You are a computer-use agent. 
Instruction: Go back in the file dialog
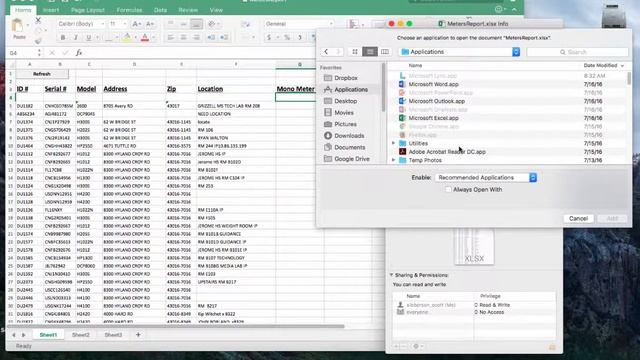(x=326, y=52)
